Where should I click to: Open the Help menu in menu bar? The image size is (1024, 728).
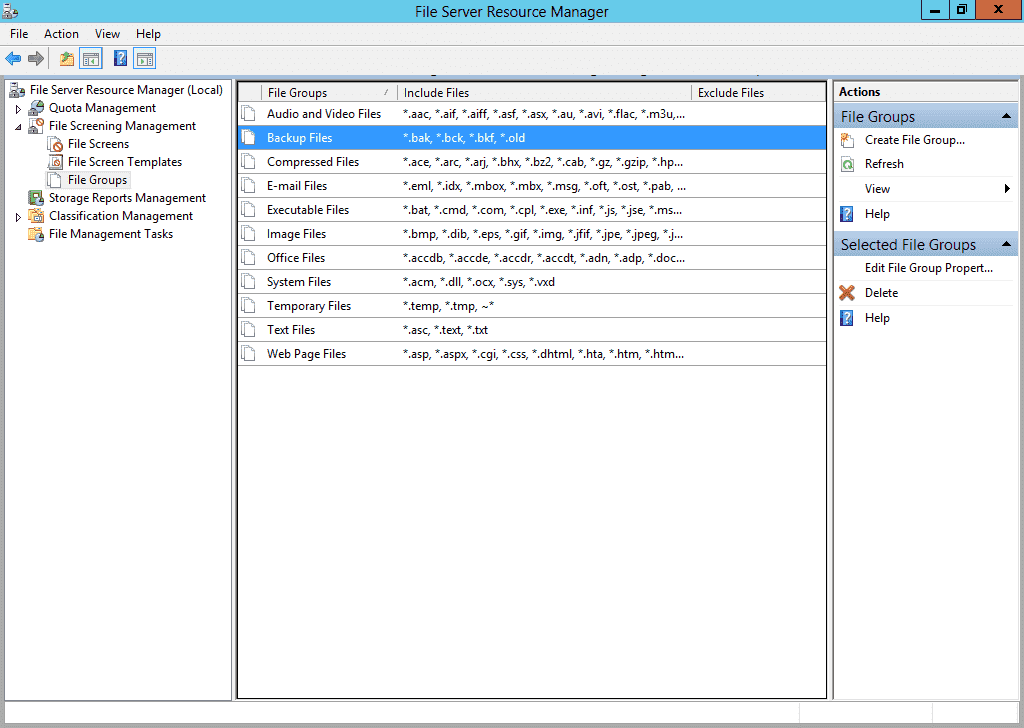pyautogui.click(x=148, y=34)
